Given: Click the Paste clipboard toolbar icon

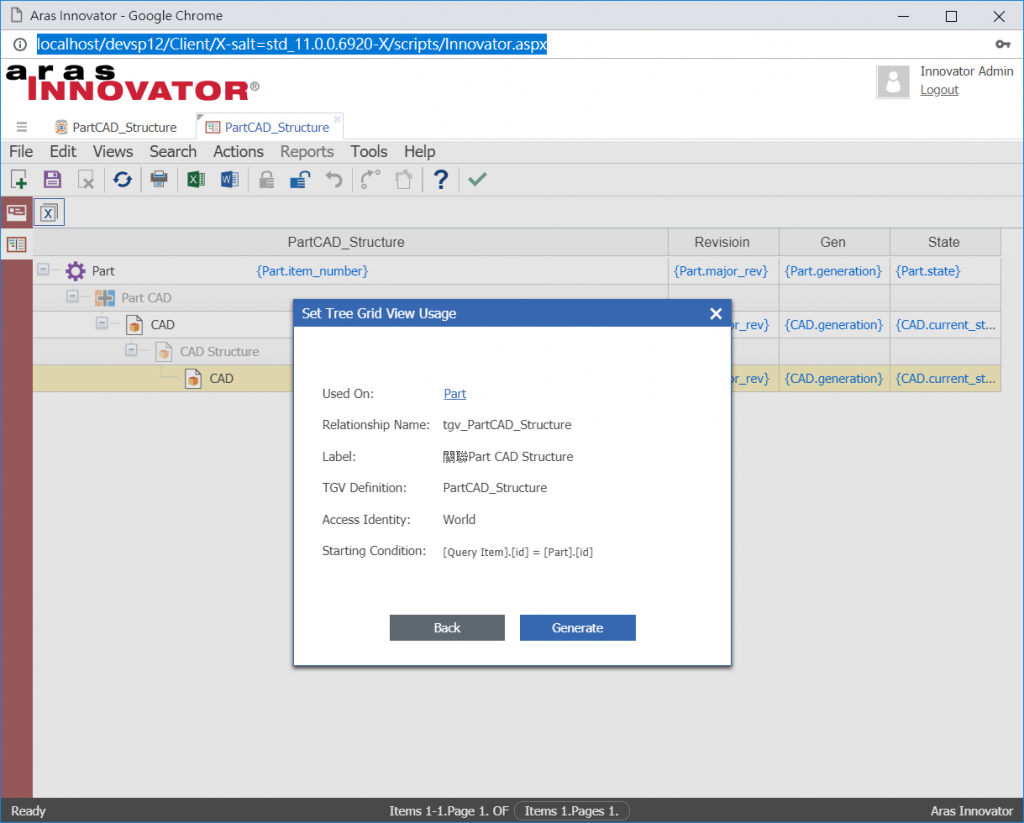Looking at the screenshot, I should [404, 179].
